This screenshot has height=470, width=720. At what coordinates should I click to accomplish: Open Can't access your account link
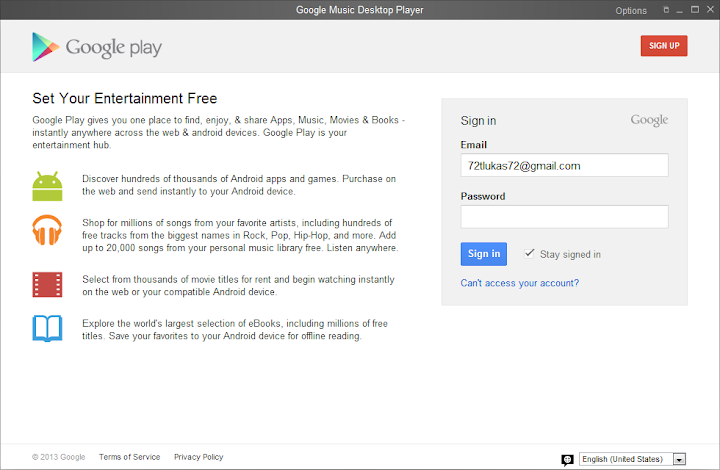click(520, 283)
